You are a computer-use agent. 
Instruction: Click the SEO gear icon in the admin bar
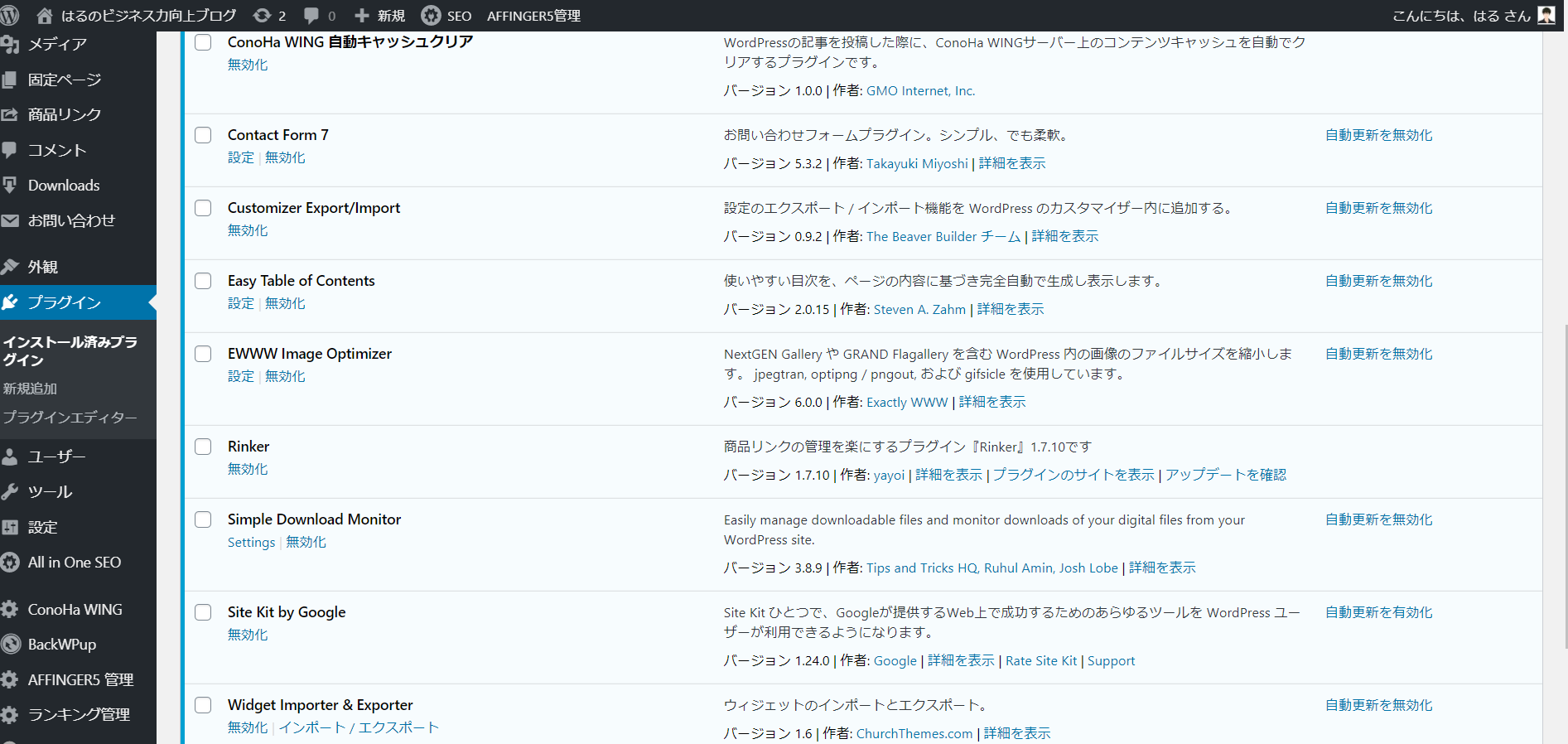(431, 16)
